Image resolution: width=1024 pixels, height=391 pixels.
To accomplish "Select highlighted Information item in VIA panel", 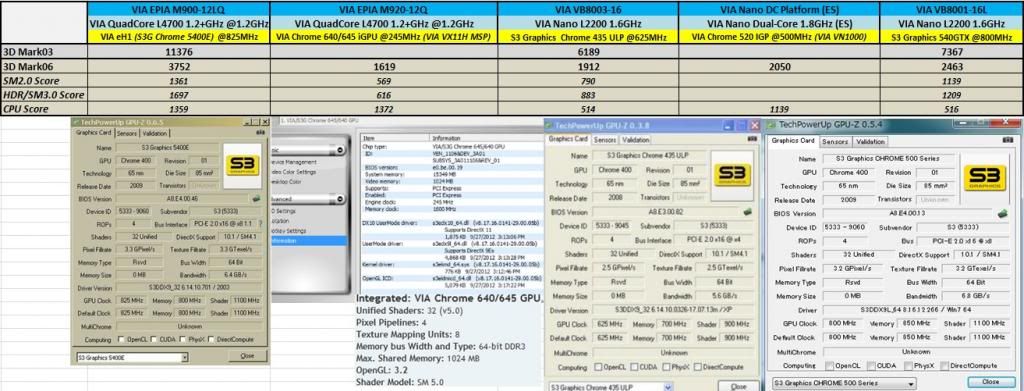I will [309, 240].
